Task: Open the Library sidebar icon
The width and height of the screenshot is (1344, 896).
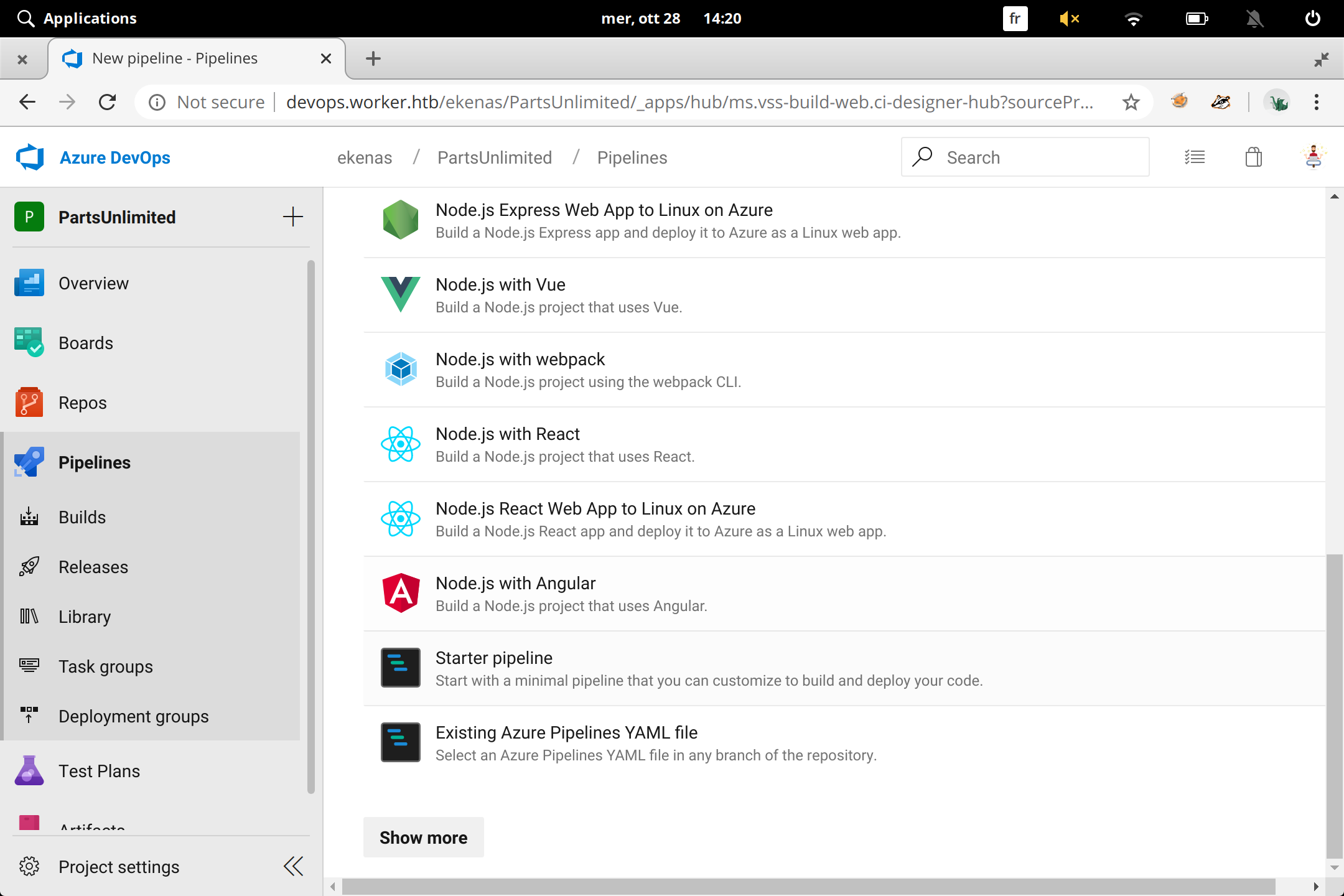Action: (x=28, y=617)
